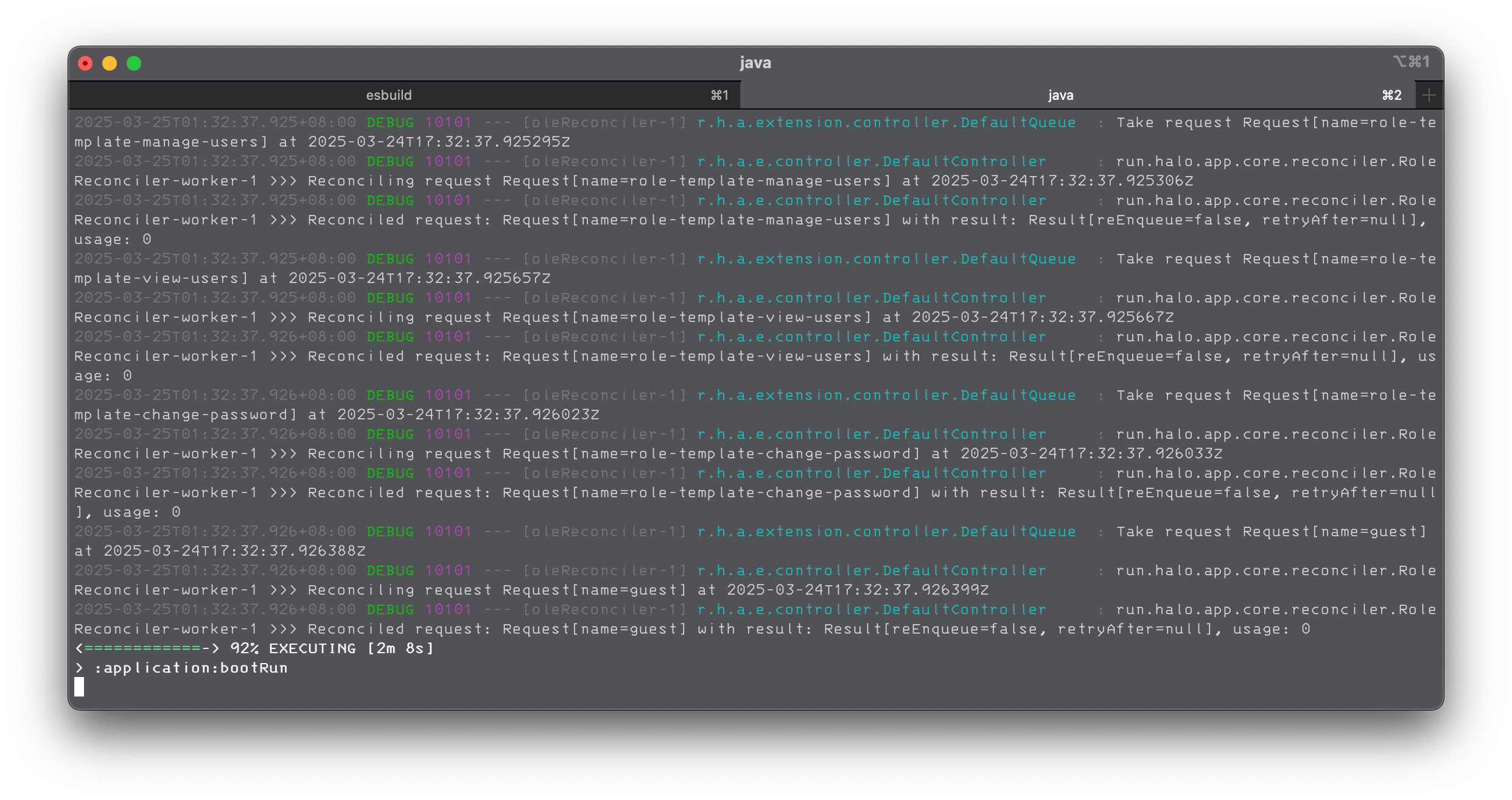Click the yellow minimize window button

pyautogui.click(x=110, y=63)
